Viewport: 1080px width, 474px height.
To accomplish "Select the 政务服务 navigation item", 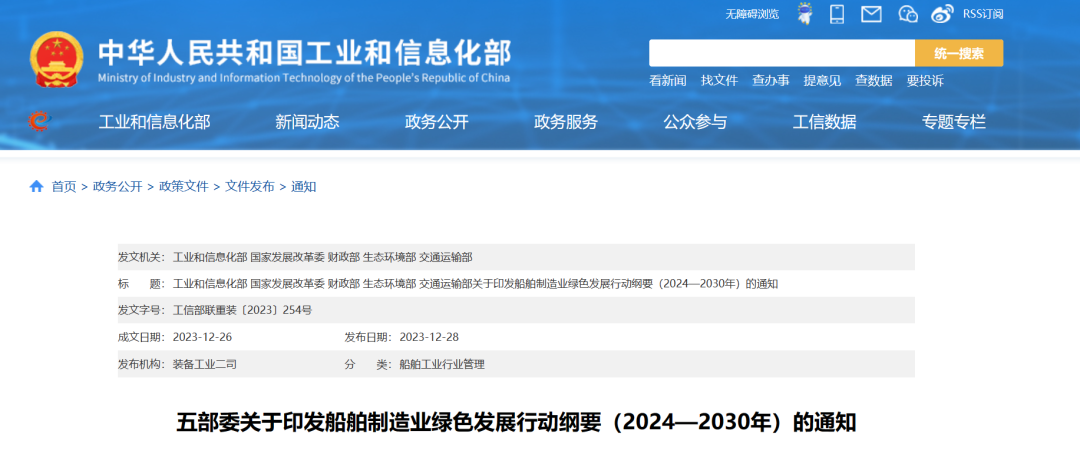I will point(566,122).
